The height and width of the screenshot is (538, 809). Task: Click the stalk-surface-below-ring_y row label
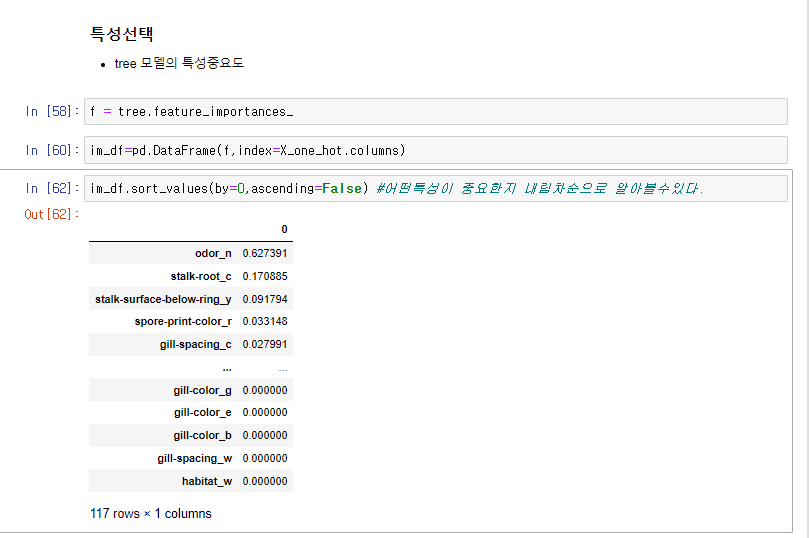(x=163, y=299)
